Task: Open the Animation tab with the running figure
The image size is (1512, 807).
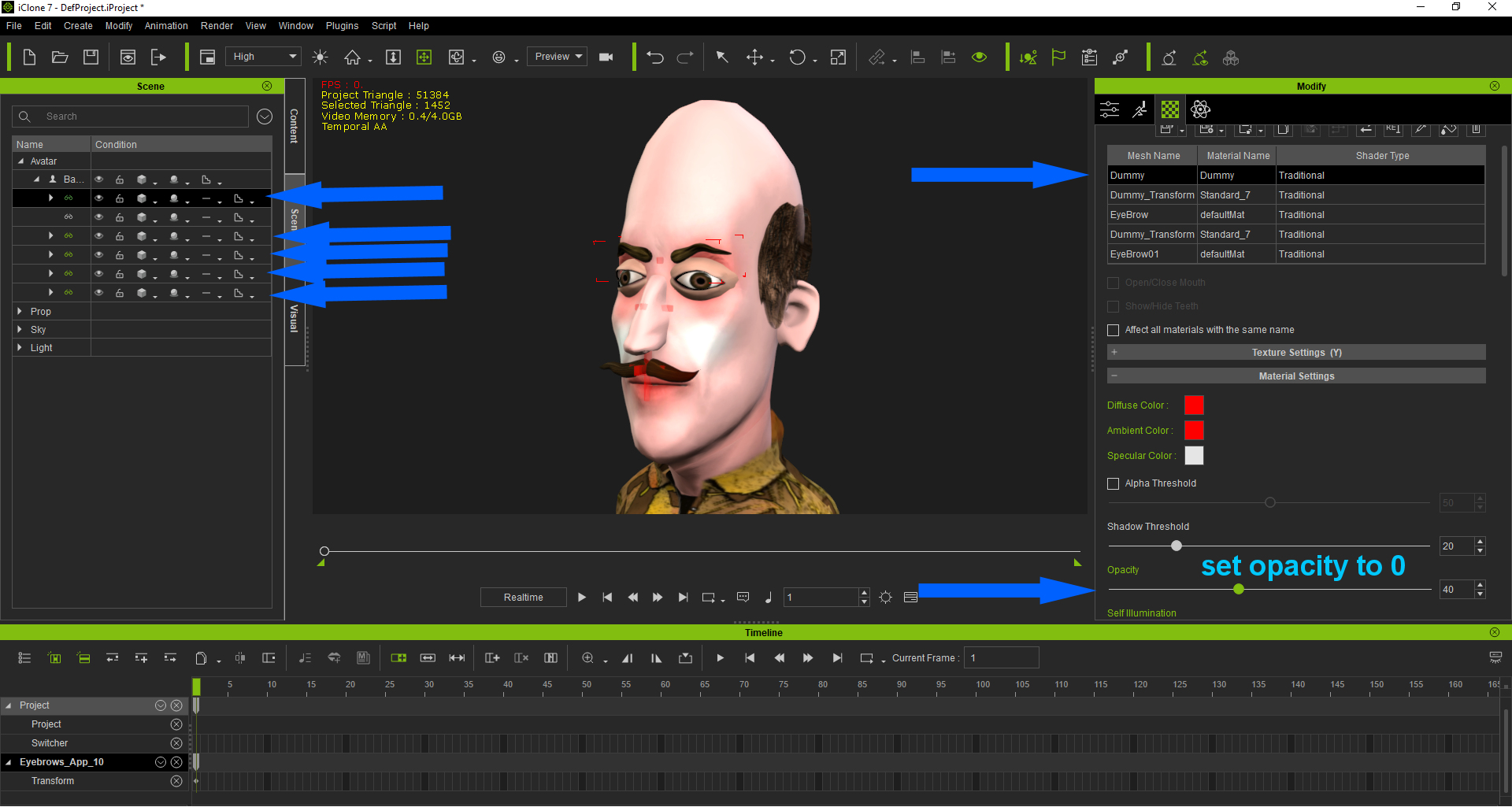Action: pyautogui.click(x=1140, y=109)
